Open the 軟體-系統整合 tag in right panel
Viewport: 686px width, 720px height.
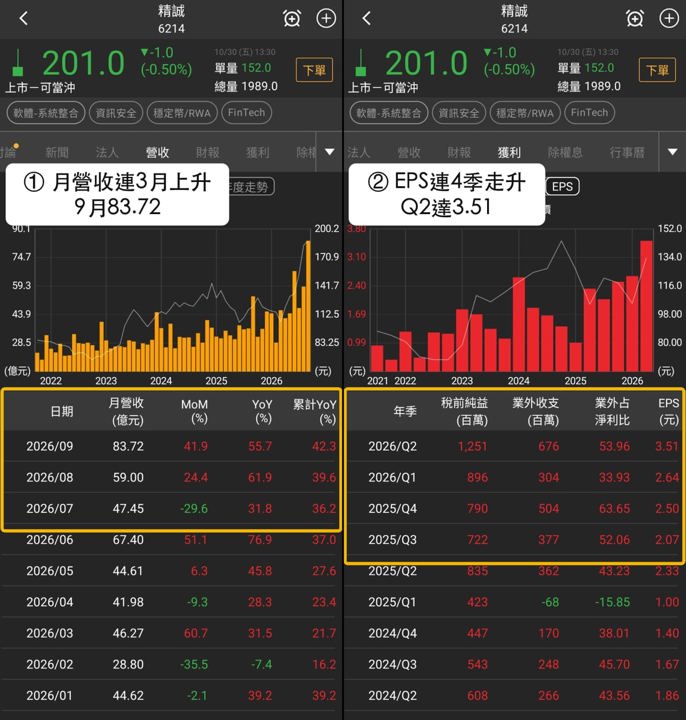[388, 113]
